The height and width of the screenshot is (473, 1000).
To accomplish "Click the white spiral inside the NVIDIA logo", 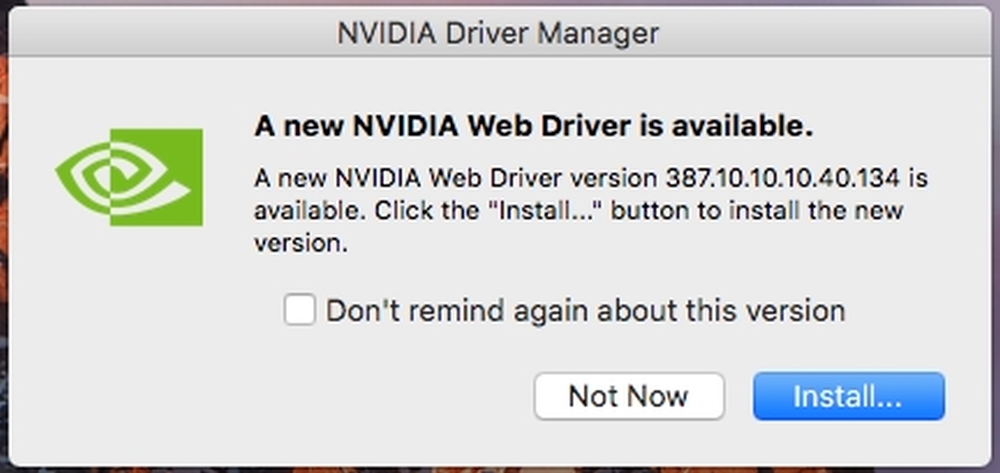I will click(x=121, y=177).
